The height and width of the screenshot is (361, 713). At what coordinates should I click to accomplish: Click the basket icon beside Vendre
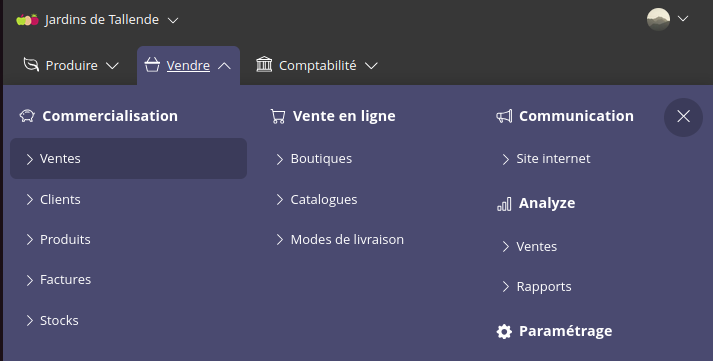[x=152, y=65]
